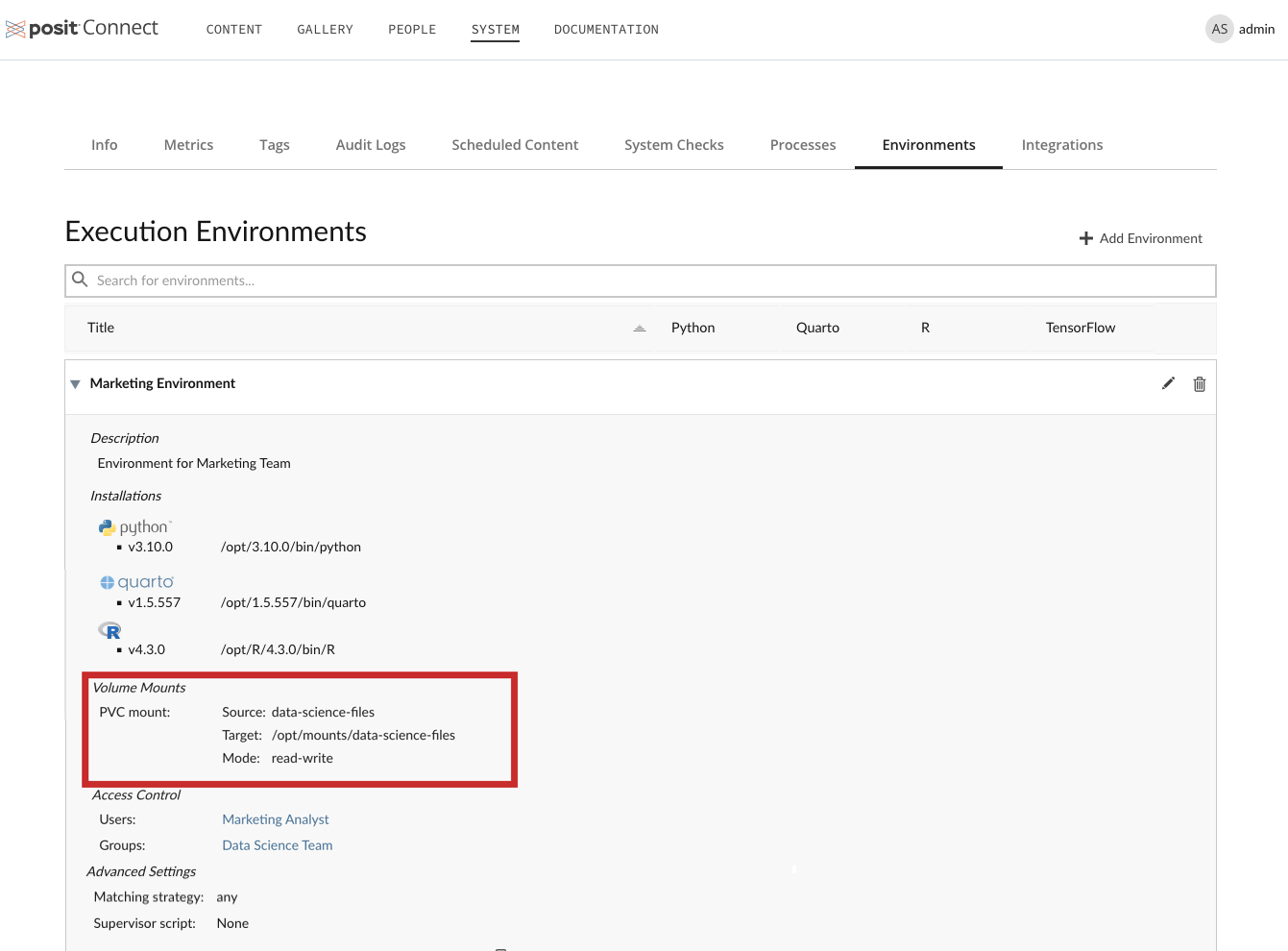This screenshot has height=951, width=1288.
Task: Click the R path /opt/R/4.3.0/bin/R
Action: 278,649
